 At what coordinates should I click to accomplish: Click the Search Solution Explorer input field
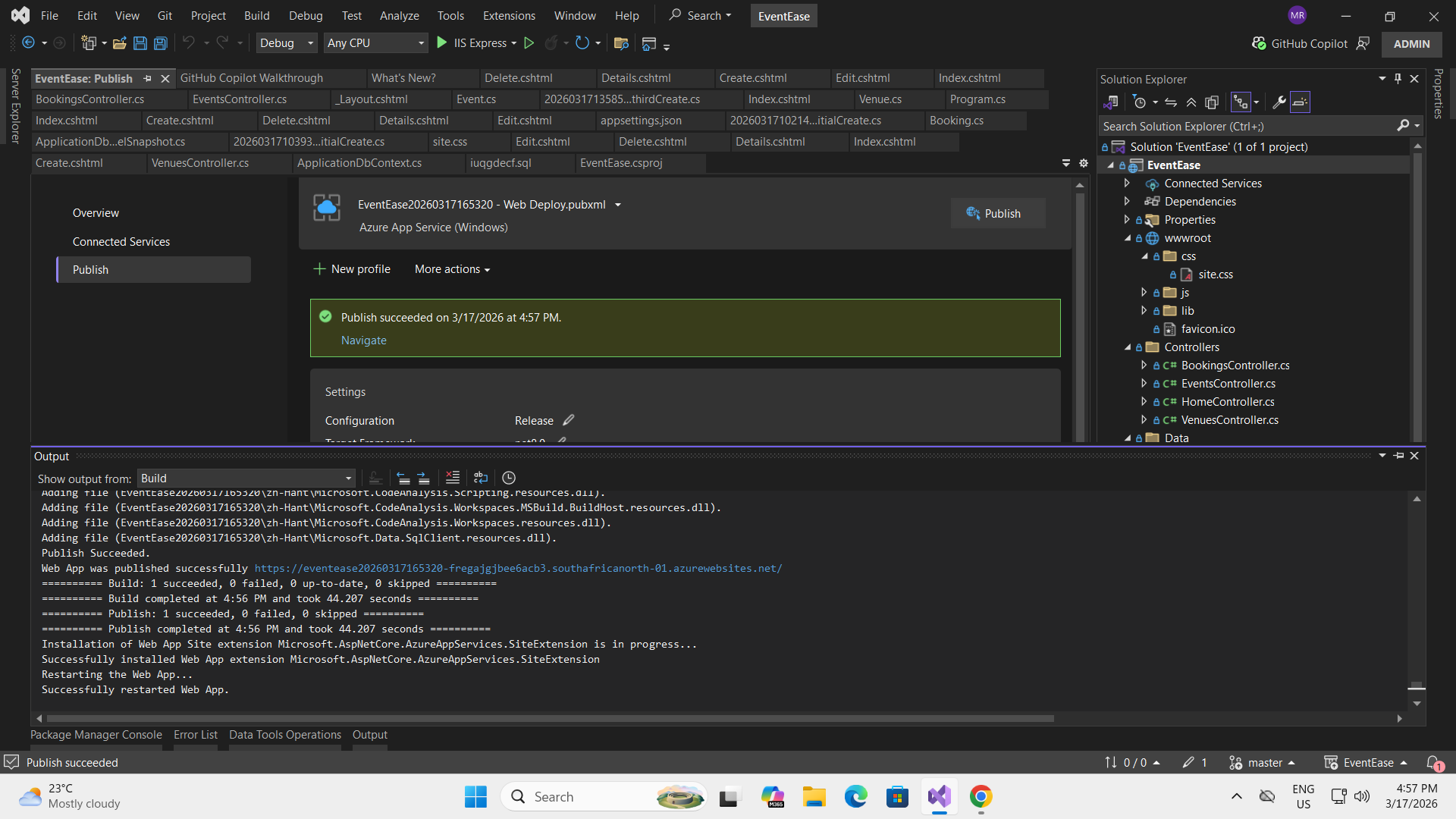1244,126
